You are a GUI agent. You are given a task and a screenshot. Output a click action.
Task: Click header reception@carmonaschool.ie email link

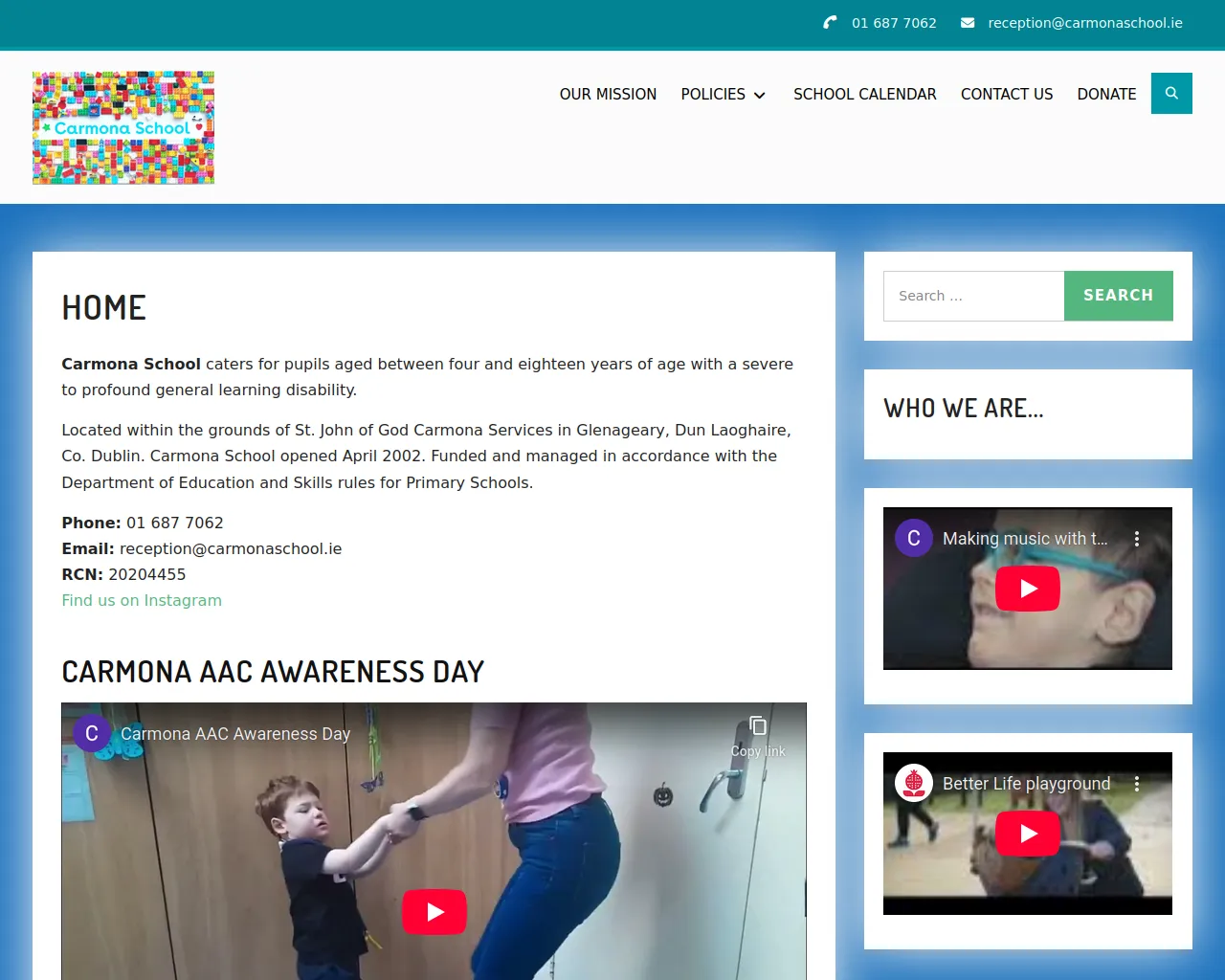point(1085,23)
